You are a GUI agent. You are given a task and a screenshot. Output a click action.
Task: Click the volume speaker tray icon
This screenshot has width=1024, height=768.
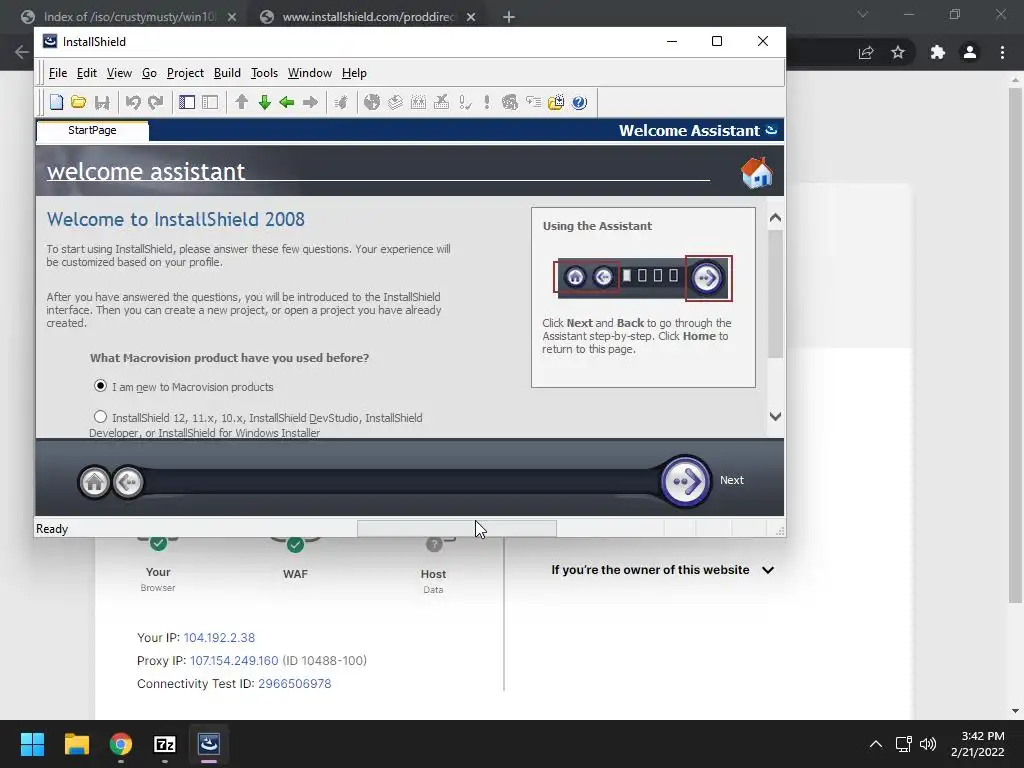[927, 744]
